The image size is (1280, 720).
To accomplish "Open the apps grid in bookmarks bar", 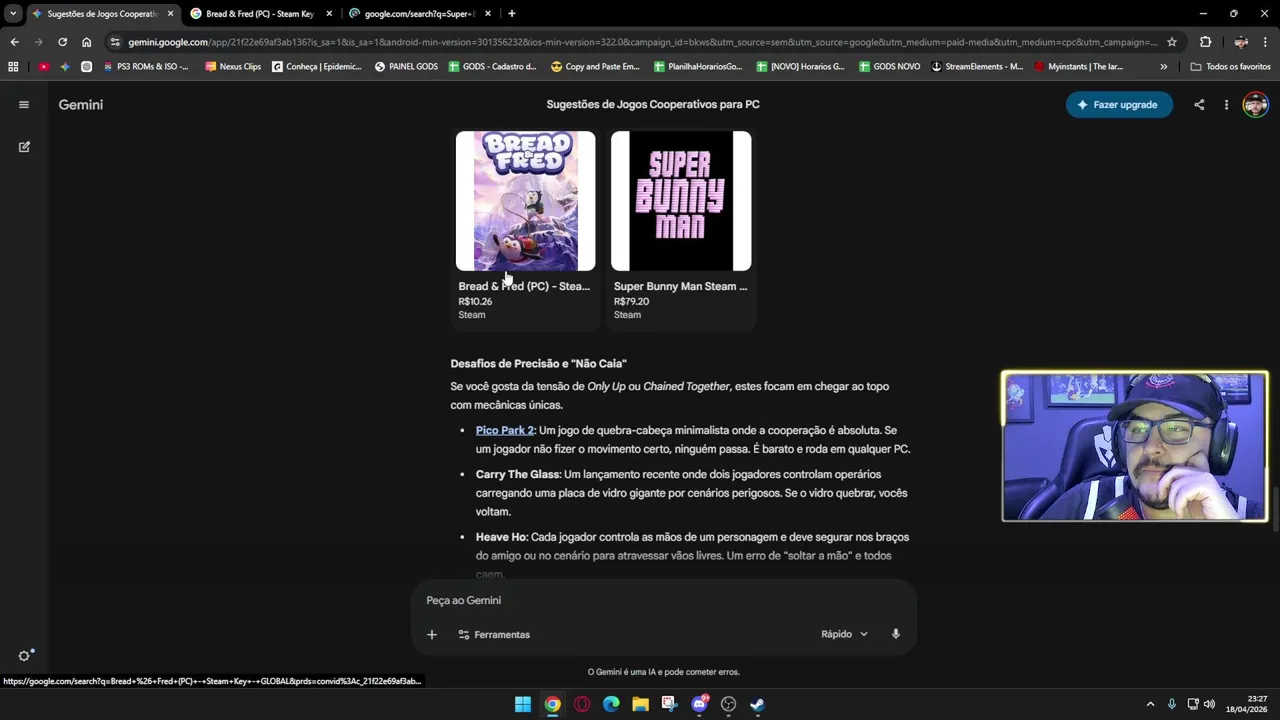I will [13, 67].
